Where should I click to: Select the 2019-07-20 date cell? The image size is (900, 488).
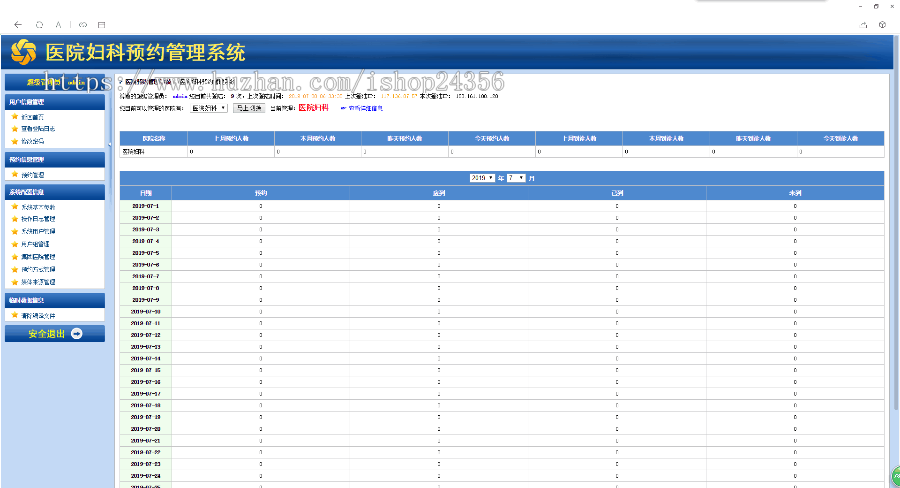click(146, 429)
